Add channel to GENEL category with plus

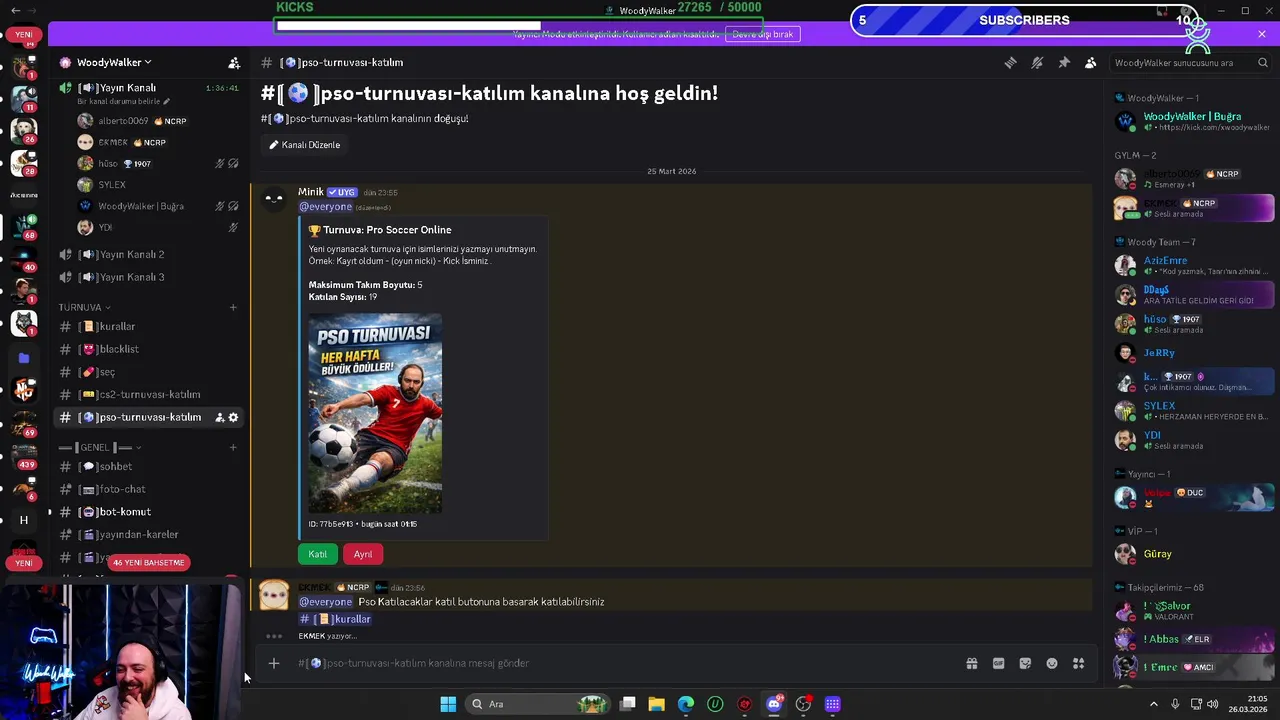pos(233,447)
